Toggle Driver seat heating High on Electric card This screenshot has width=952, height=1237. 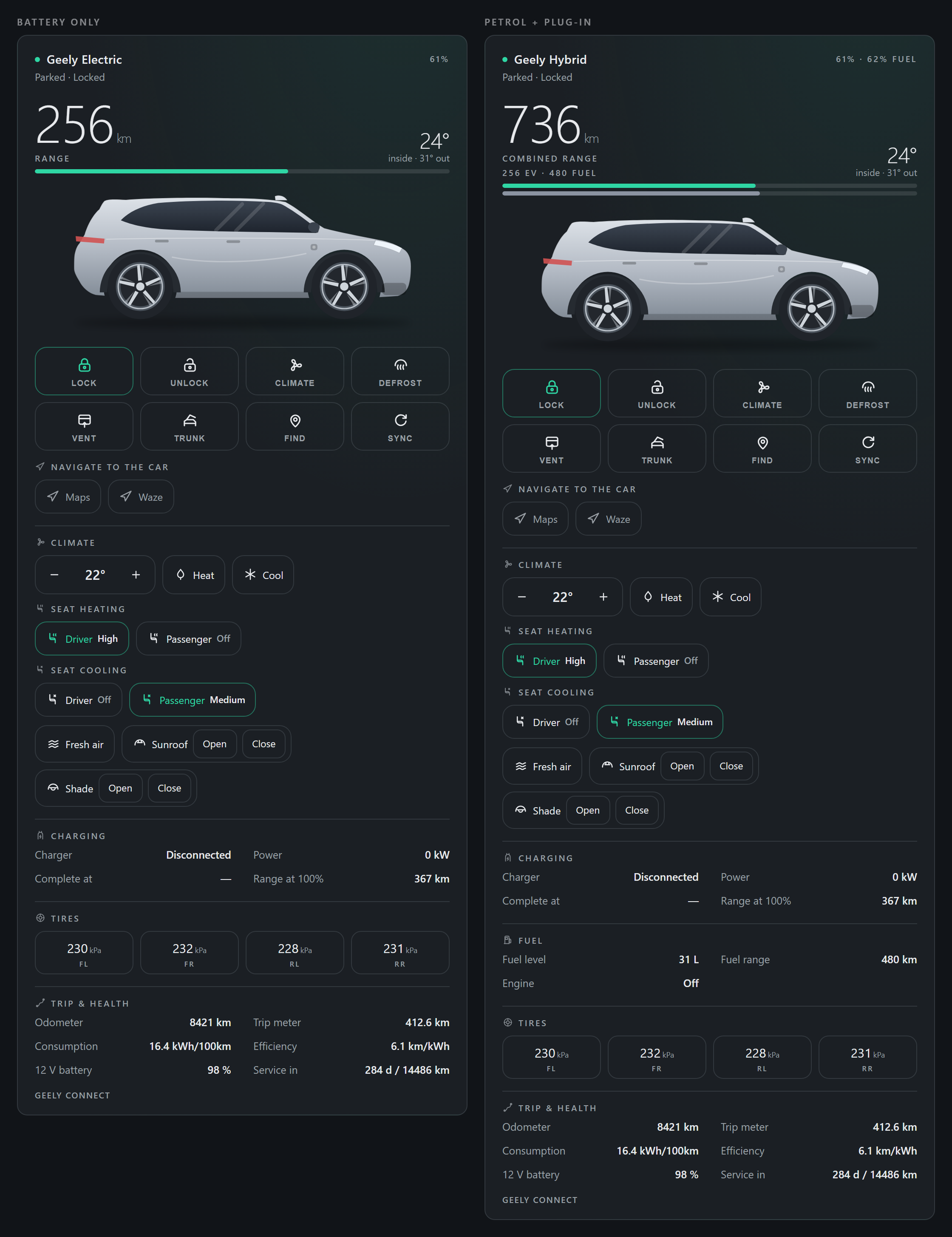click(82, 639)
